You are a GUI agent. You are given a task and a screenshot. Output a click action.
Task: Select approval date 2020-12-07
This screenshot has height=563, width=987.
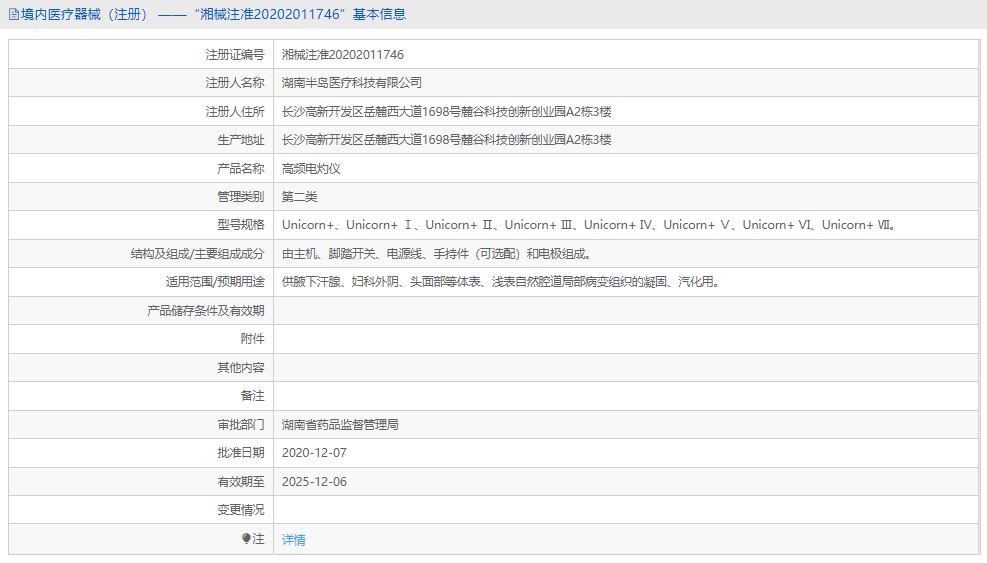pyautogui.click(x=314, y=453)
